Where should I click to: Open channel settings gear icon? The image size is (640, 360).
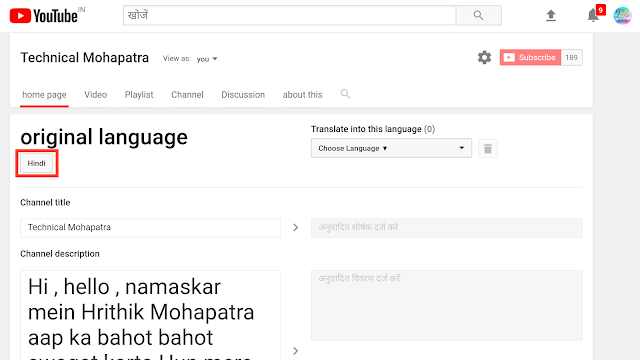pos(484,58)
